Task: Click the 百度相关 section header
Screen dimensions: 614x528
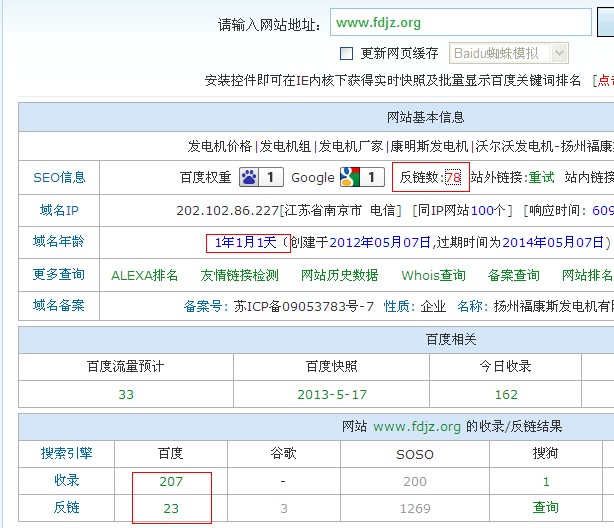Action: (451, 340)
